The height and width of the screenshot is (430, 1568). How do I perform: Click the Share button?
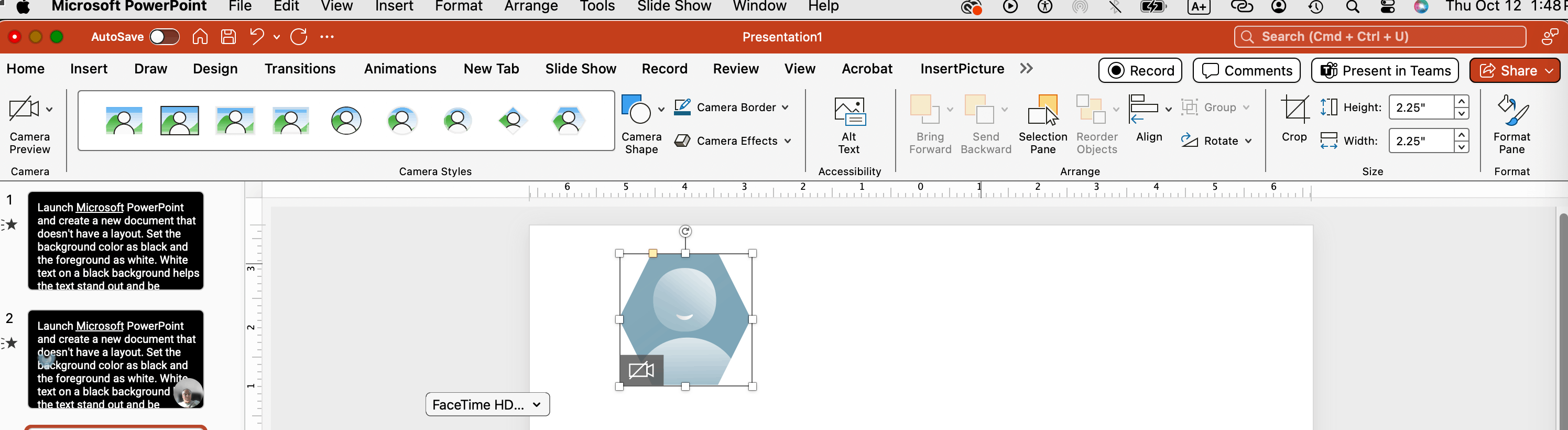point(1515,71)
